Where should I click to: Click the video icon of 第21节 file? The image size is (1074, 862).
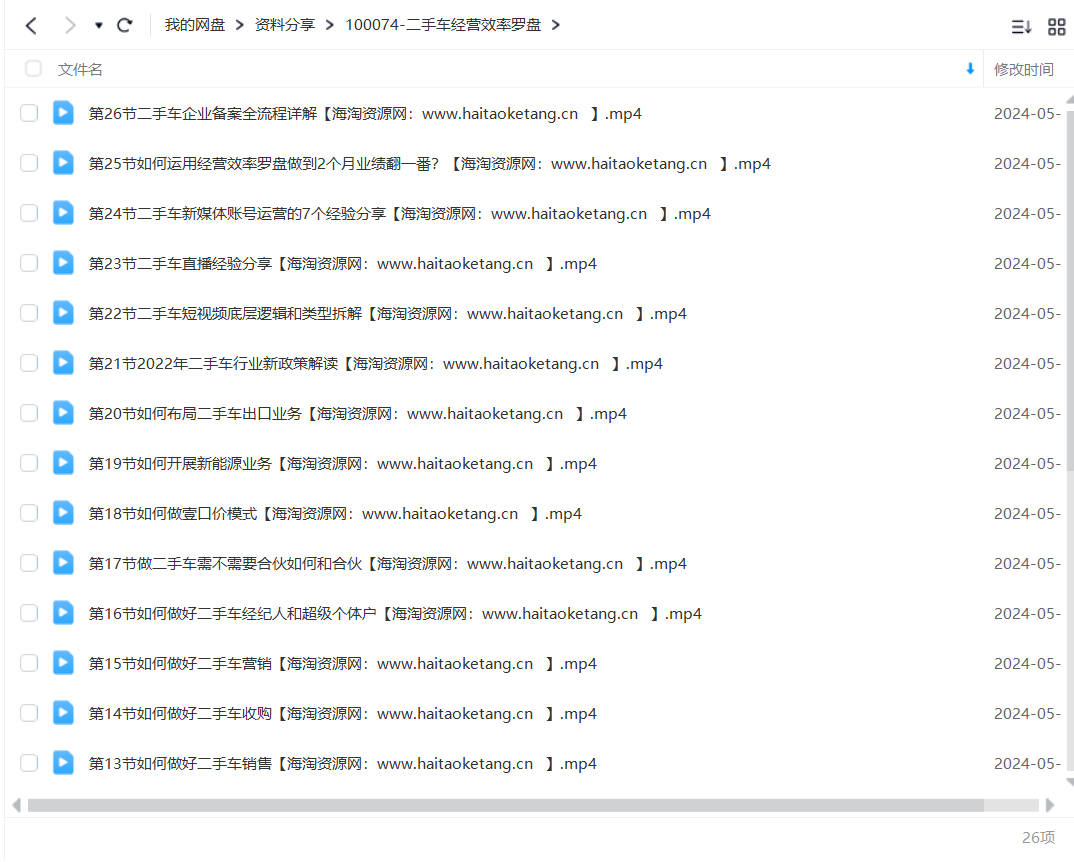(63, 362)
